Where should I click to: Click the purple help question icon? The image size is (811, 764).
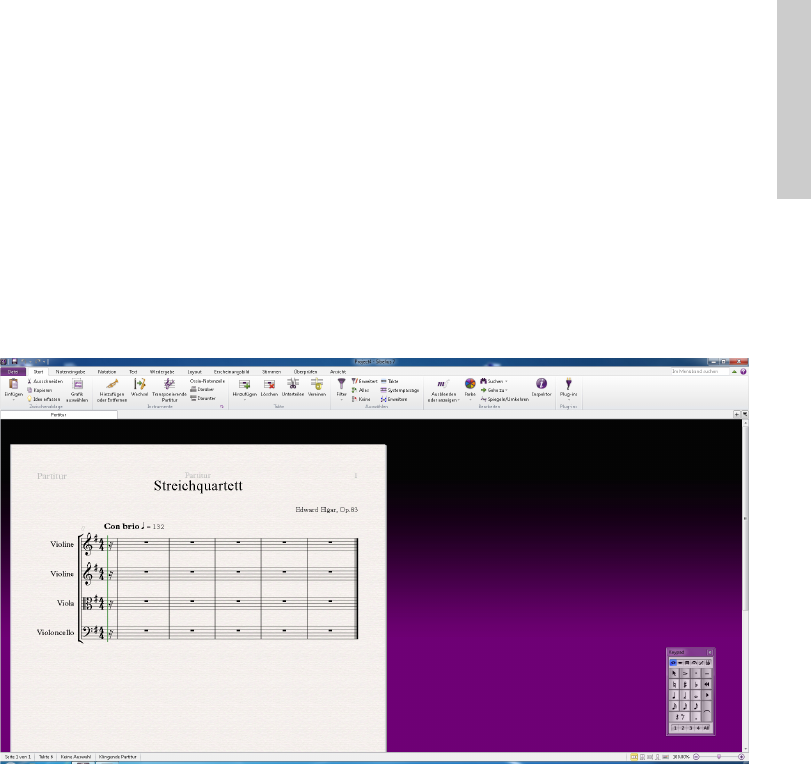click(x=743, y=371)
